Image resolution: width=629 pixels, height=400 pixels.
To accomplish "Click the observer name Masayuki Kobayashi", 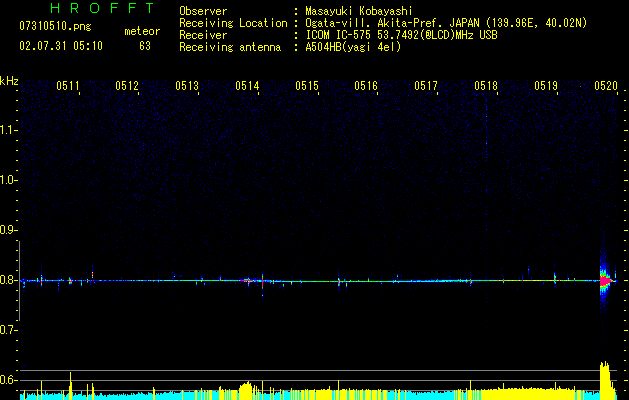I will pos(359,11).
